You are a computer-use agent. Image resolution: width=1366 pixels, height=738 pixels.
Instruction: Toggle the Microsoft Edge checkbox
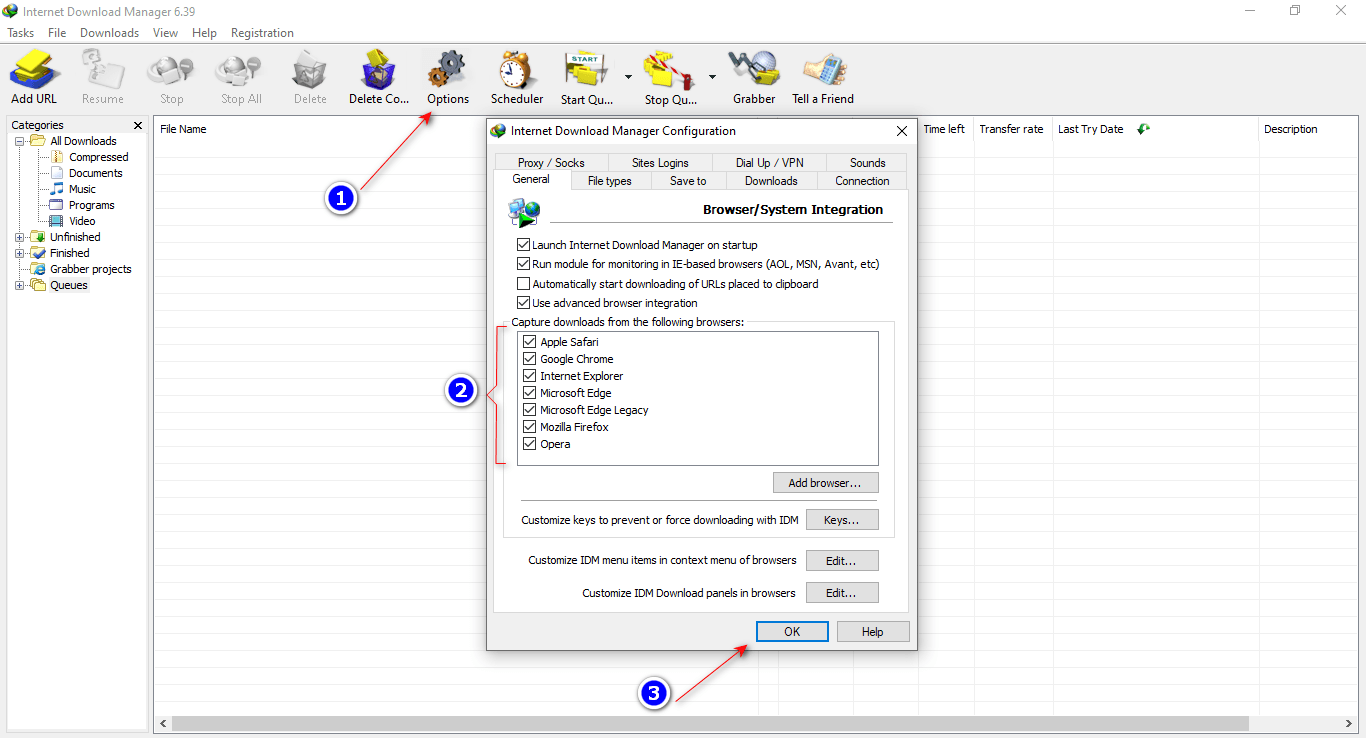tap(530, 393)
